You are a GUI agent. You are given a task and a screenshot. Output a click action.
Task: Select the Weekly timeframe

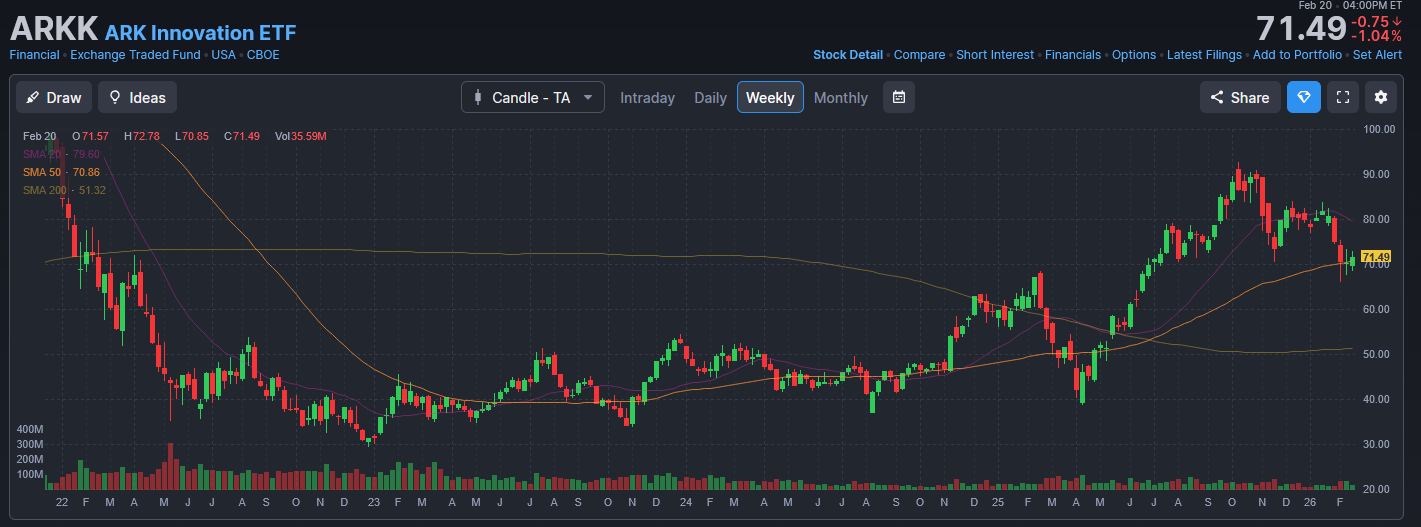tap(770, 97)
